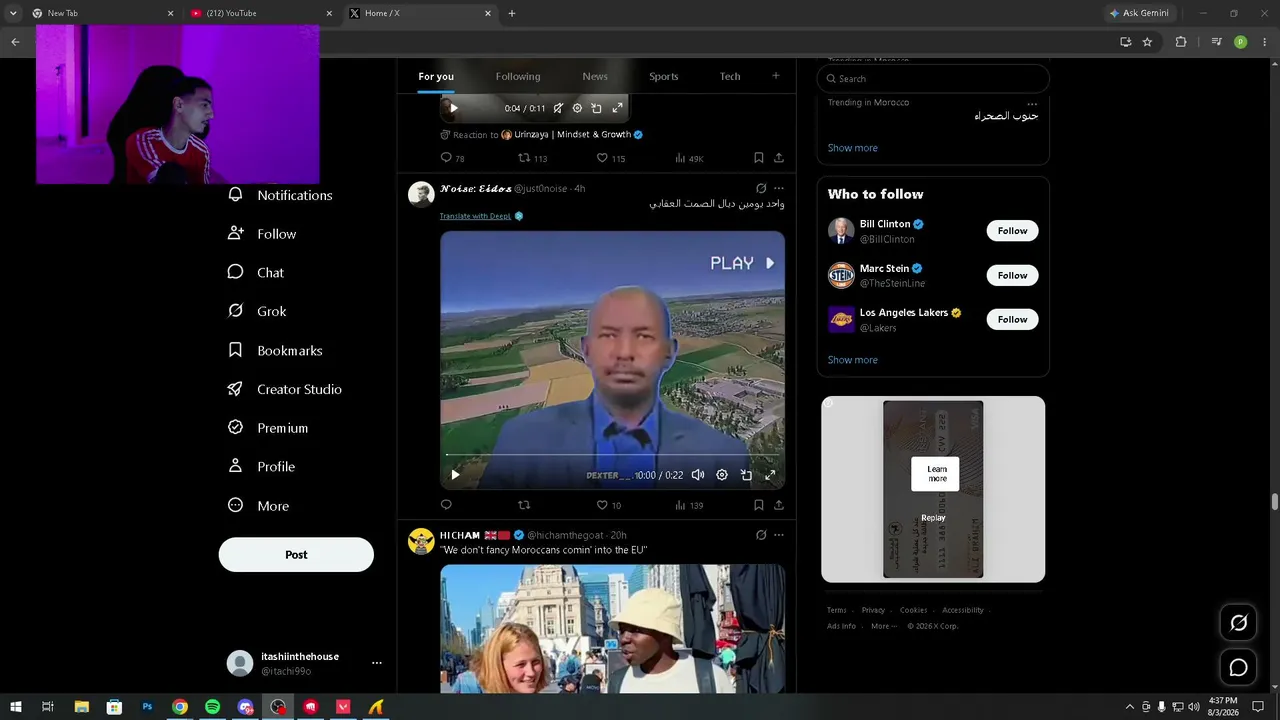Open Microsoft Store from the taskbar
The height and width of the screenshot is (720, 1280).
tap(114, 707)
